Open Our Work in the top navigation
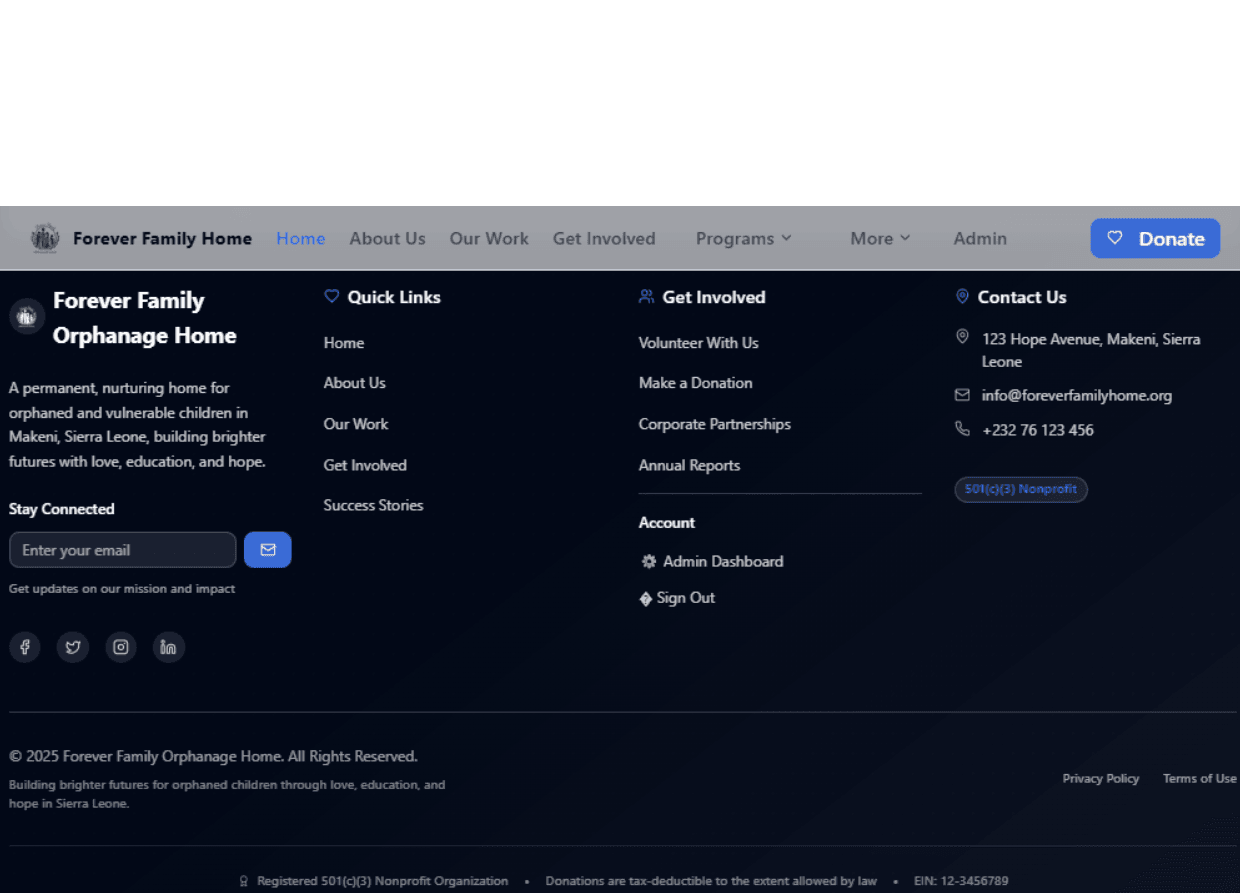The image size is (1240, 893). pos(489,238)
